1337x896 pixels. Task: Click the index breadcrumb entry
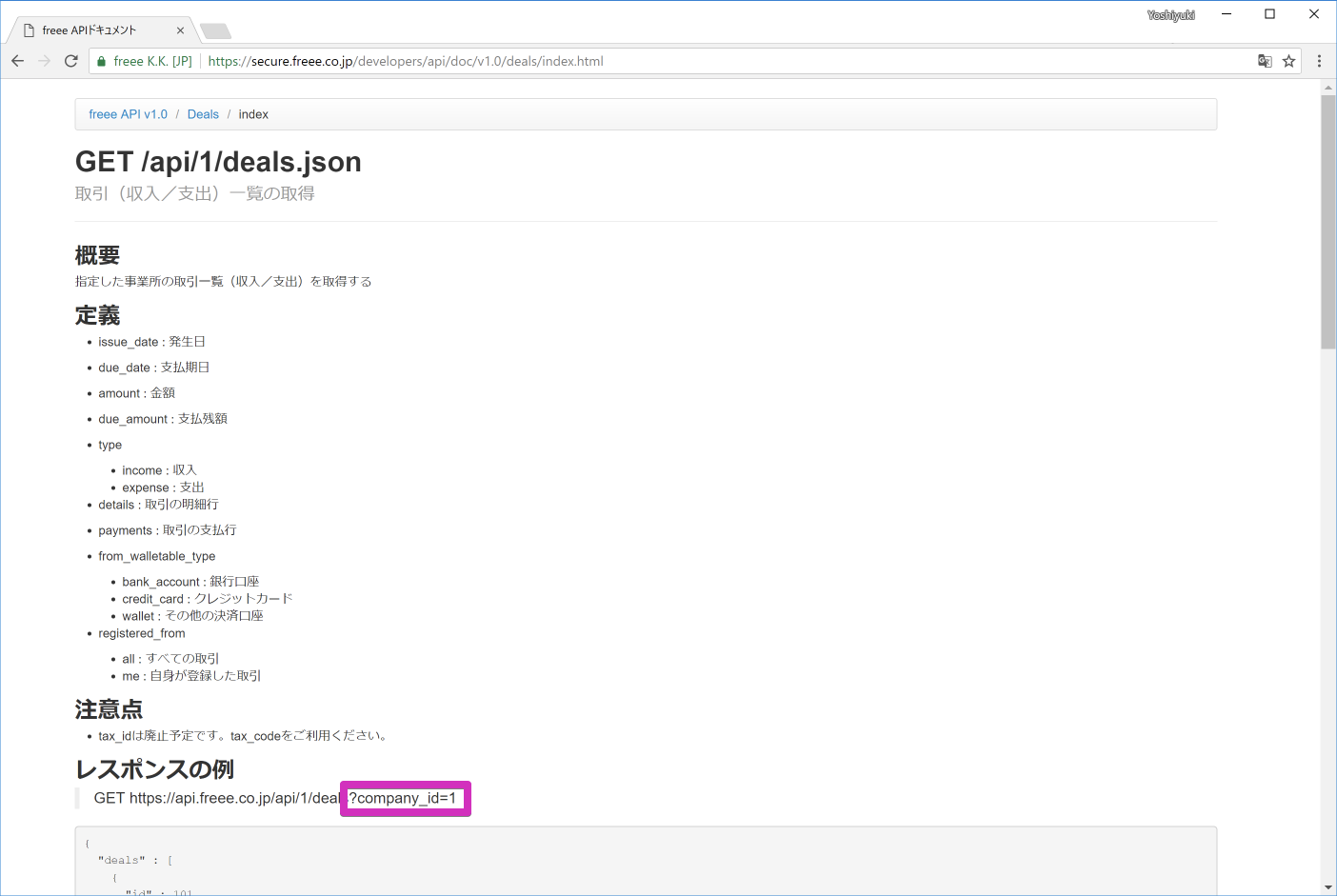253,113
